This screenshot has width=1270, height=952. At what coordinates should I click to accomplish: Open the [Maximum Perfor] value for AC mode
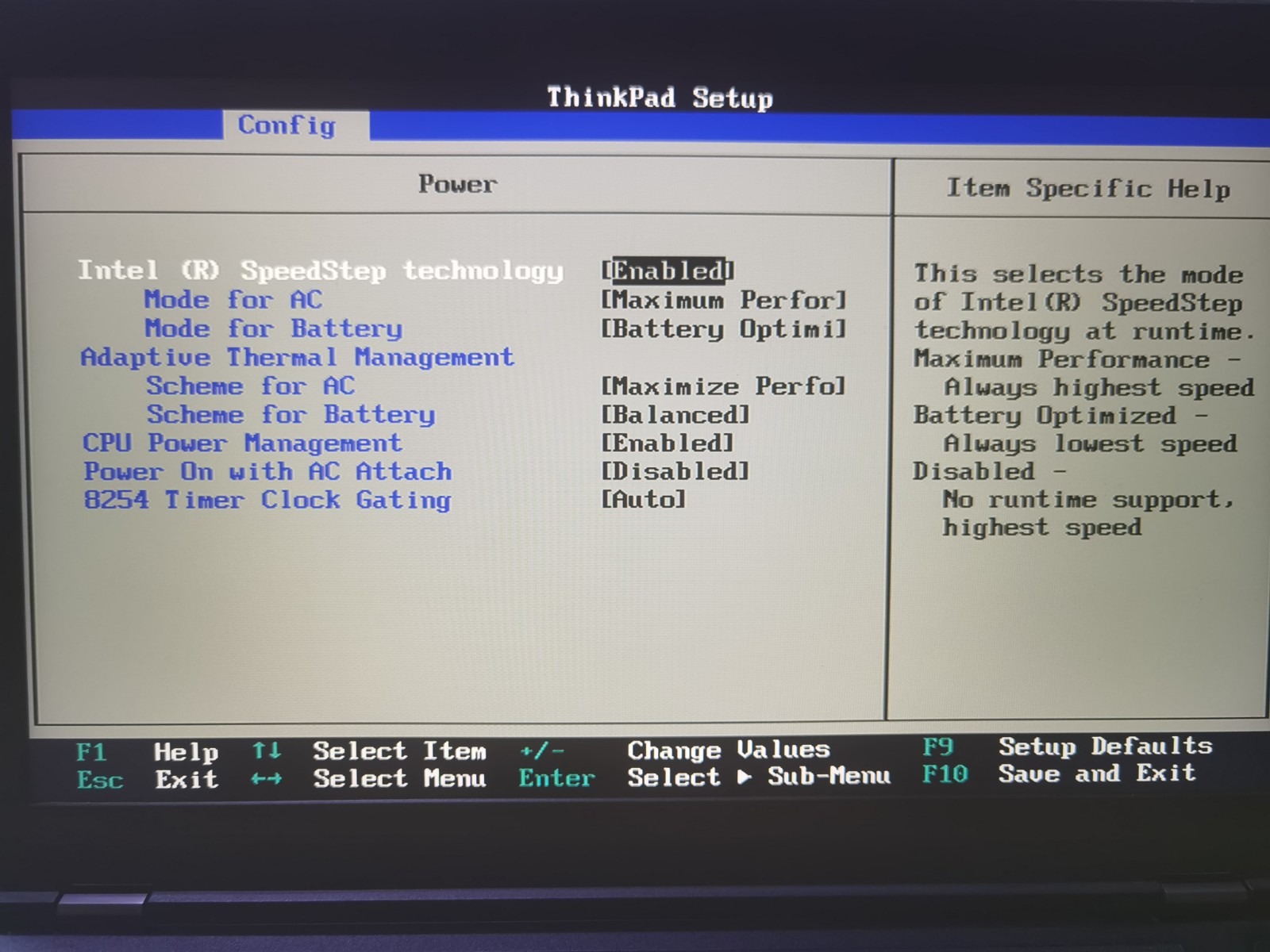[724, 300]
